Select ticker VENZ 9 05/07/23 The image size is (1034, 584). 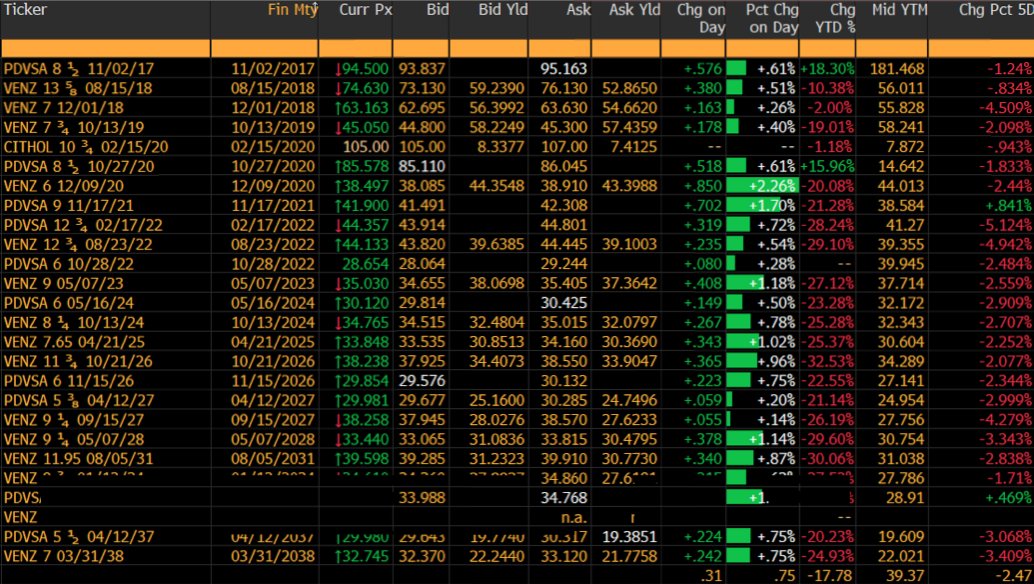click(x=63, y=283)
